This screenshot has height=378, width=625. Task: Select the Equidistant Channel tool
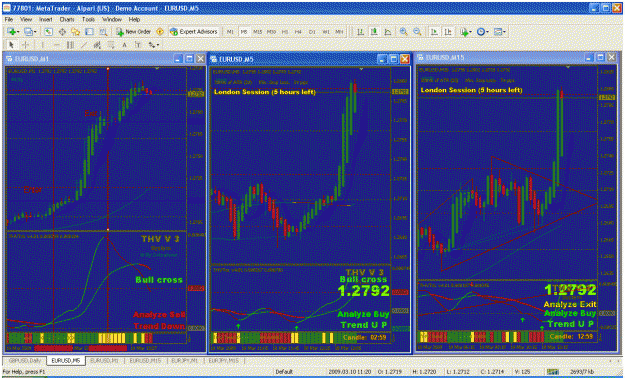pos(70,45)
